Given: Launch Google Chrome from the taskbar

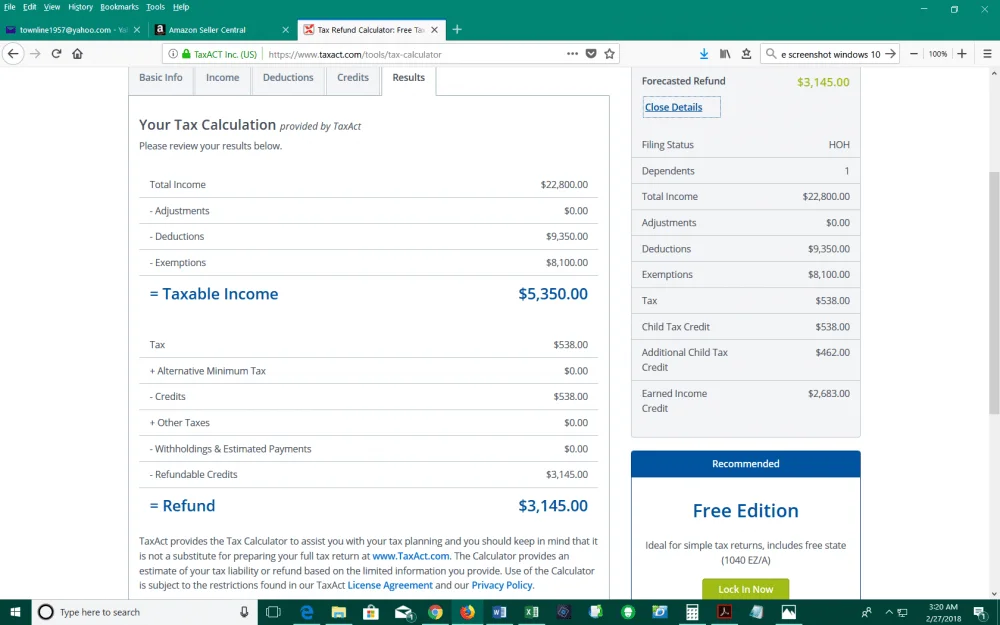Looking at the screenshot, I should pyautogui.click(x=435, y=612).
